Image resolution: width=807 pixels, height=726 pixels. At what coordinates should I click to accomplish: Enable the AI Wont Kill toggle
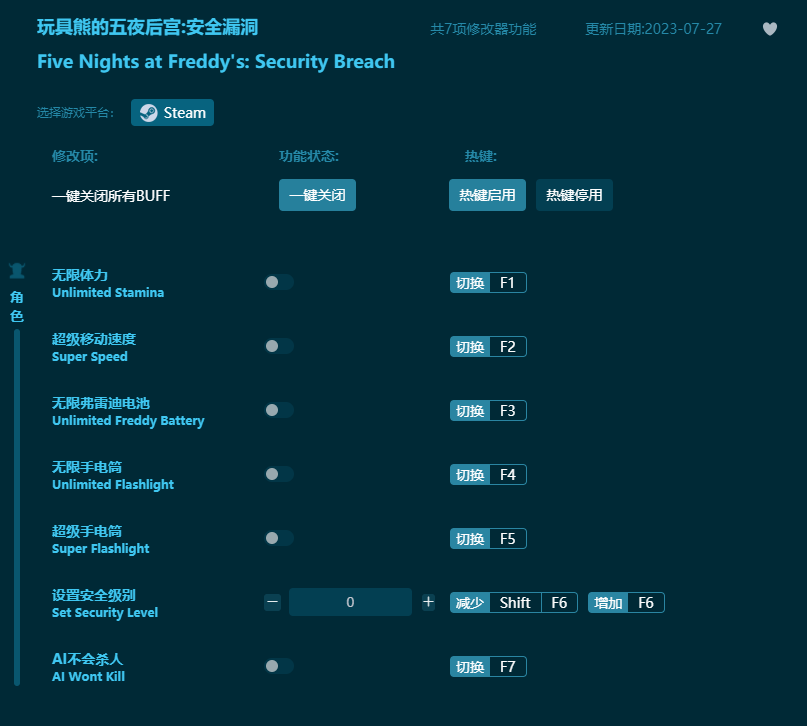click(278, 666)
